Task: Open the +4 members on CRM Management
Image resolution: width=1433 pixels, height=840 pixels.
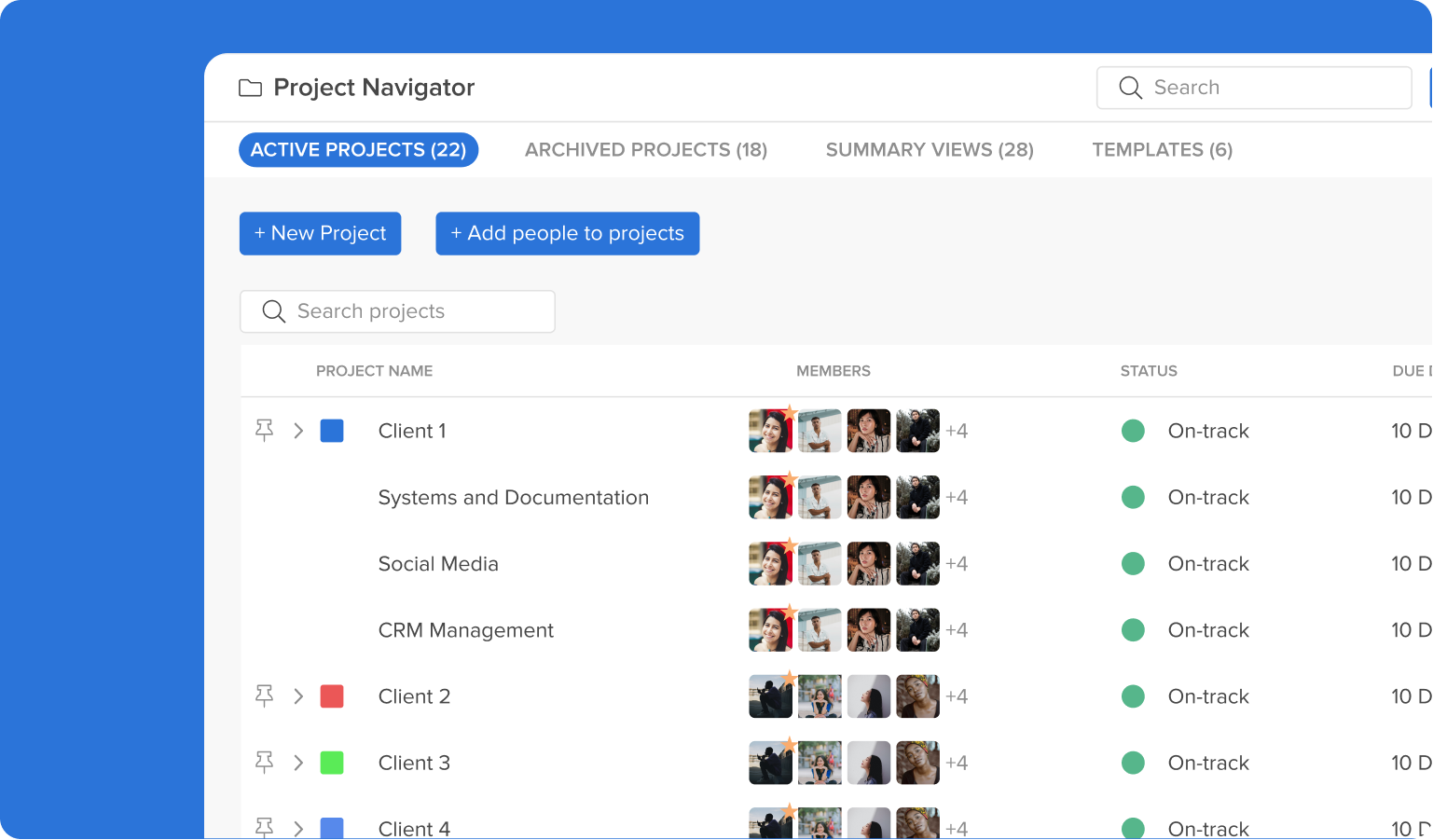Action: point(957,630)
